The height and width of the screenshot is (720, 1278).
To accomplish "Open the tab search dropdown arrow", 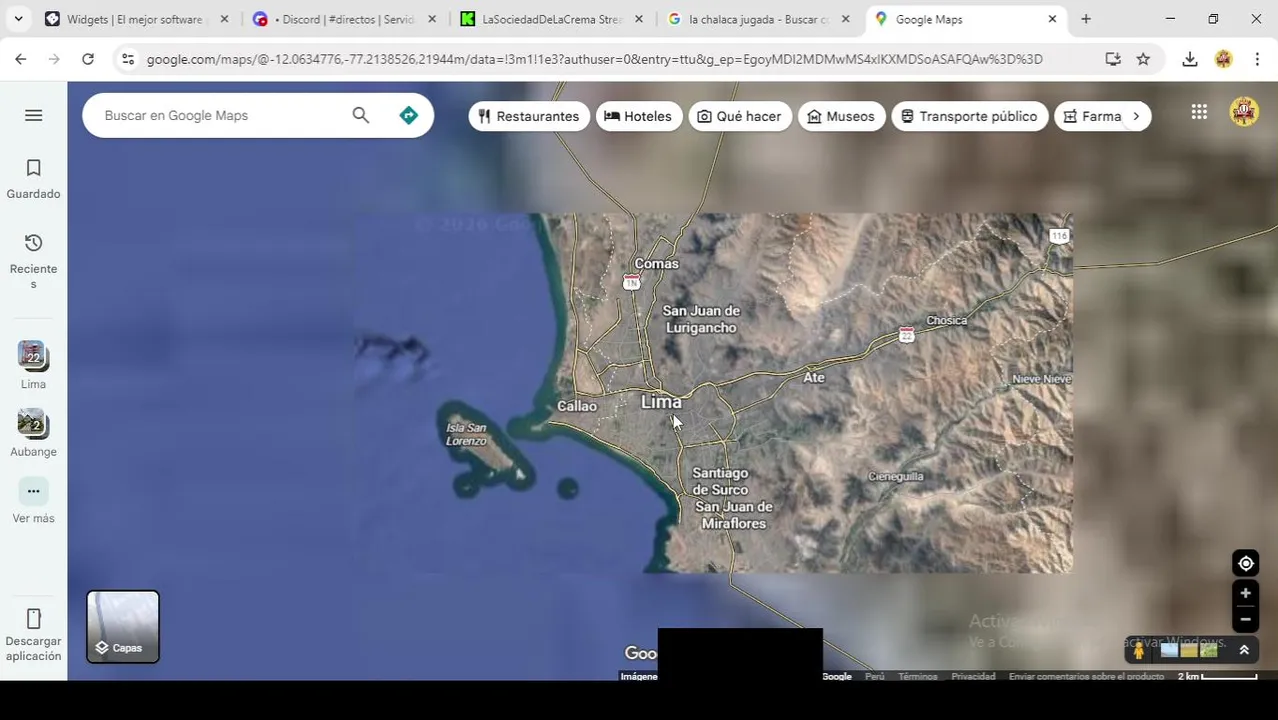I will click(18, 19).
